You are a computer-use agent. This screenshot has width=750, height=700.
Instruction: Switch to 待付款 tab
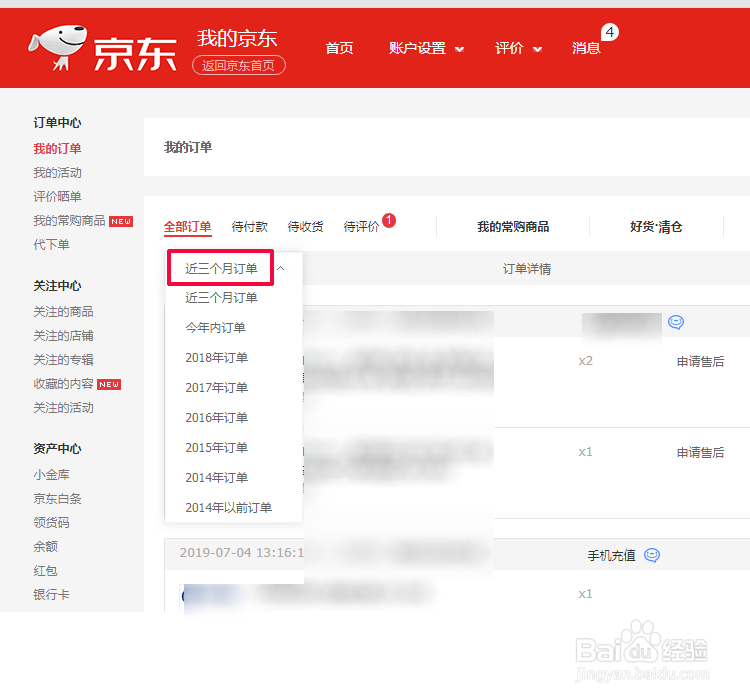pyautogui.click(x=249, y=226)
